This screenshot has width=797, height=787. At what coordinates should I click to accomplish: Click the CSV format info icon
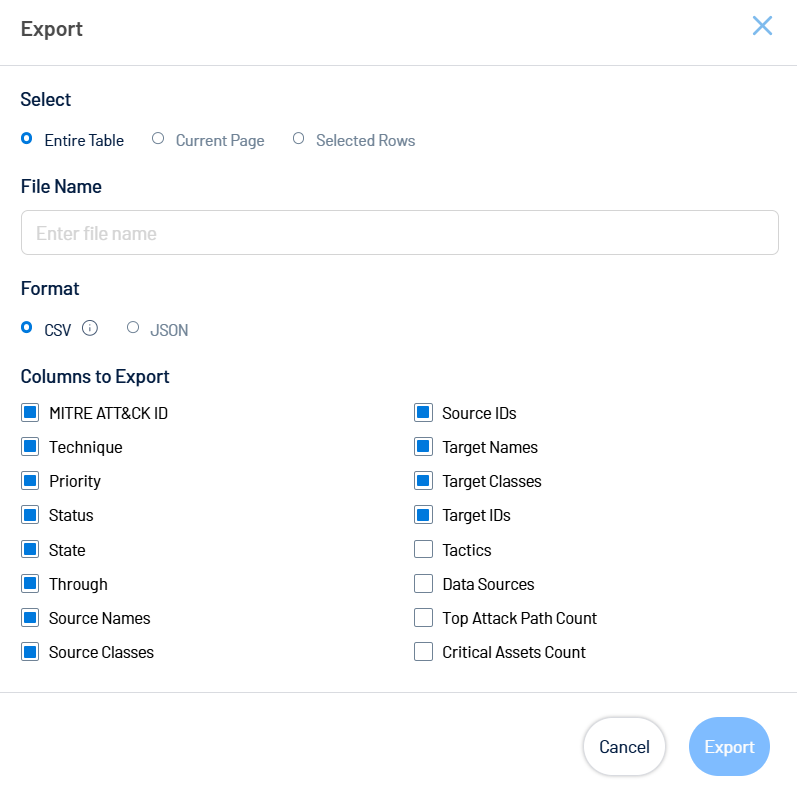click(x=90, y=328)
